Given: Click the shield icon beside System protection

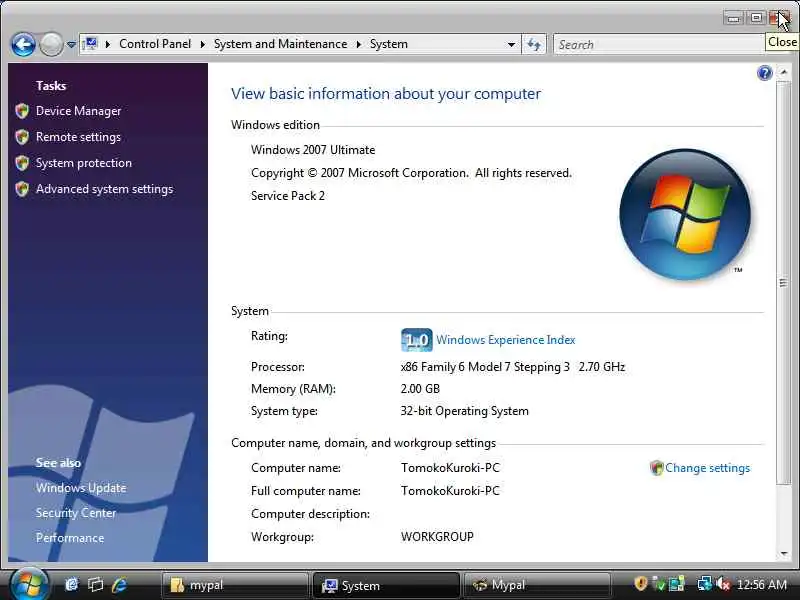Looking at the screenshot, I should tap(22, 163).
